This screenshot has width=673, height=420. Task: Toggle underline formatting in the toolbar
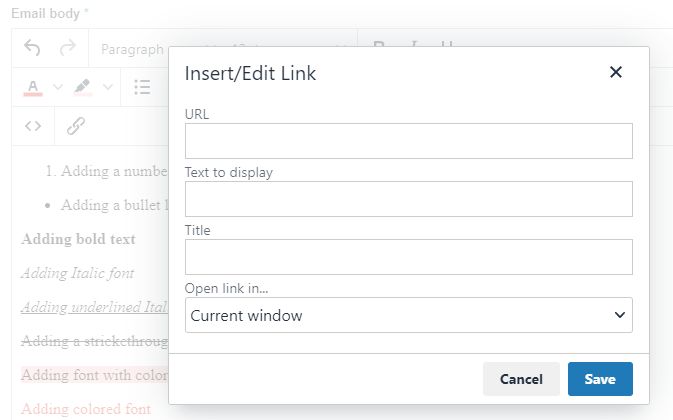pos(447,46)
